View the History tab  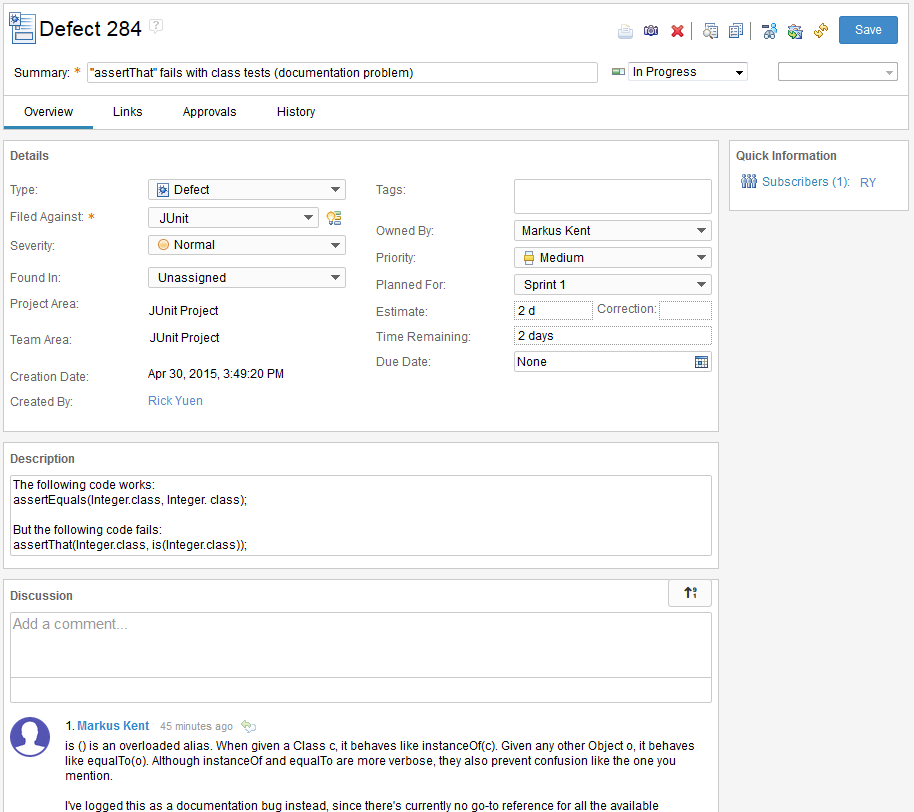[x=295, y=111]
